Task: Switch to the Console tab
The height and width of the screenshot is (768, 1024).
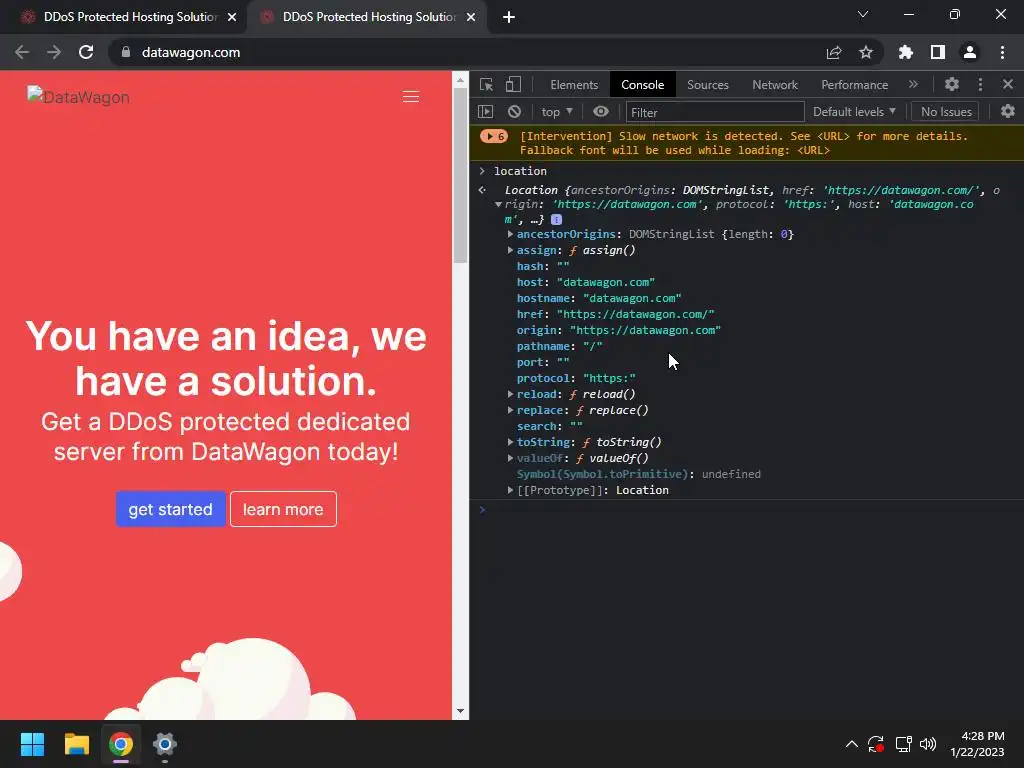Action: click(x=643, y=85)
